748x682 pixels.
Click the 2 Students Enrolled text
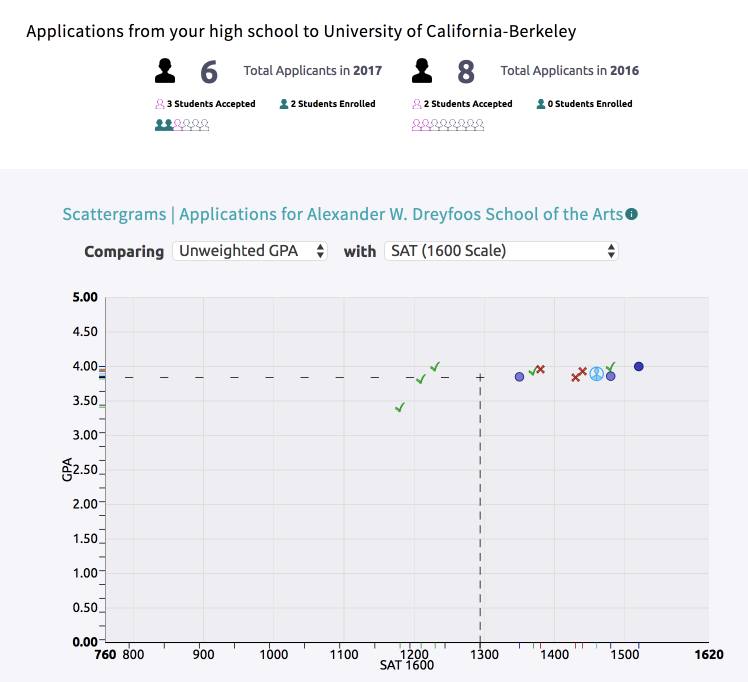tap(333, 104)
